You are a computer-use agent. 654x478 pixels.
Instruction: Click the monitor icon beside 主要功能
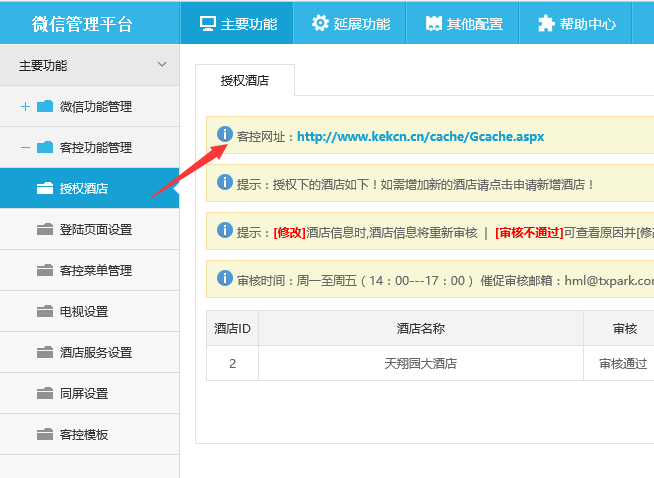208,23
